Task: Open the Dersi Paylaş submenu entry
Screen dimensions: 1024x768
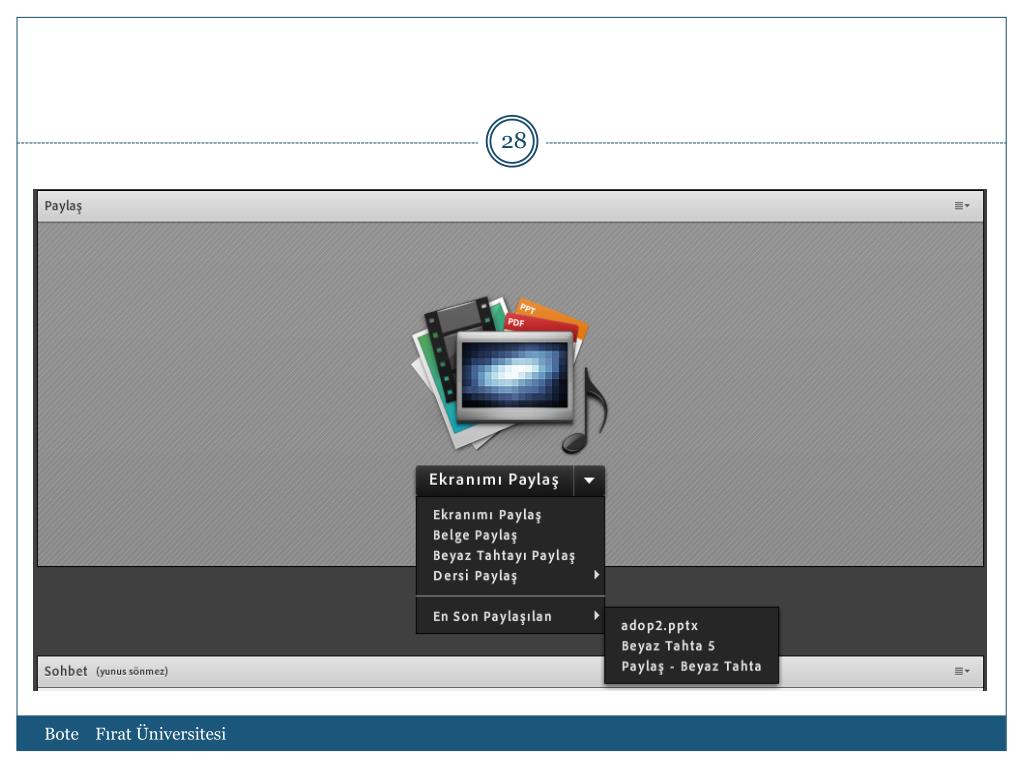Action: click(x=510, y=575)
